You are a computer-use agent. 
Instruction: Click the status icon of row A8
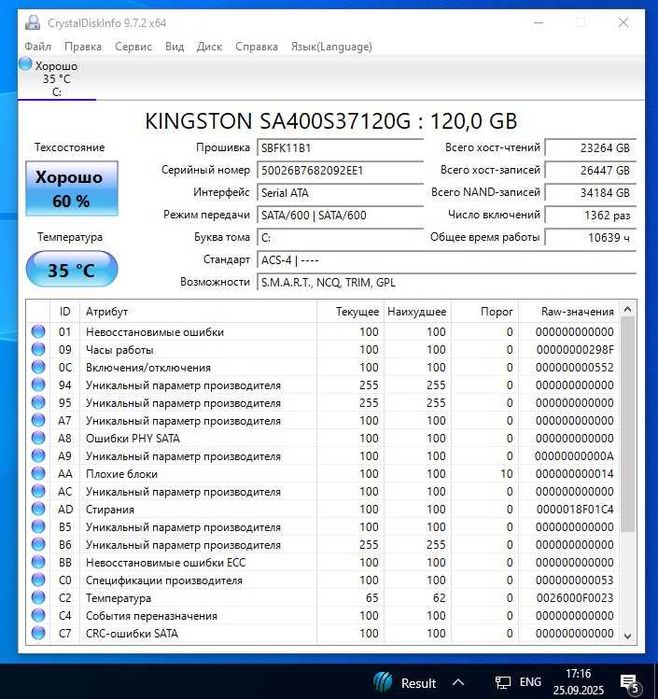(38, 438)
